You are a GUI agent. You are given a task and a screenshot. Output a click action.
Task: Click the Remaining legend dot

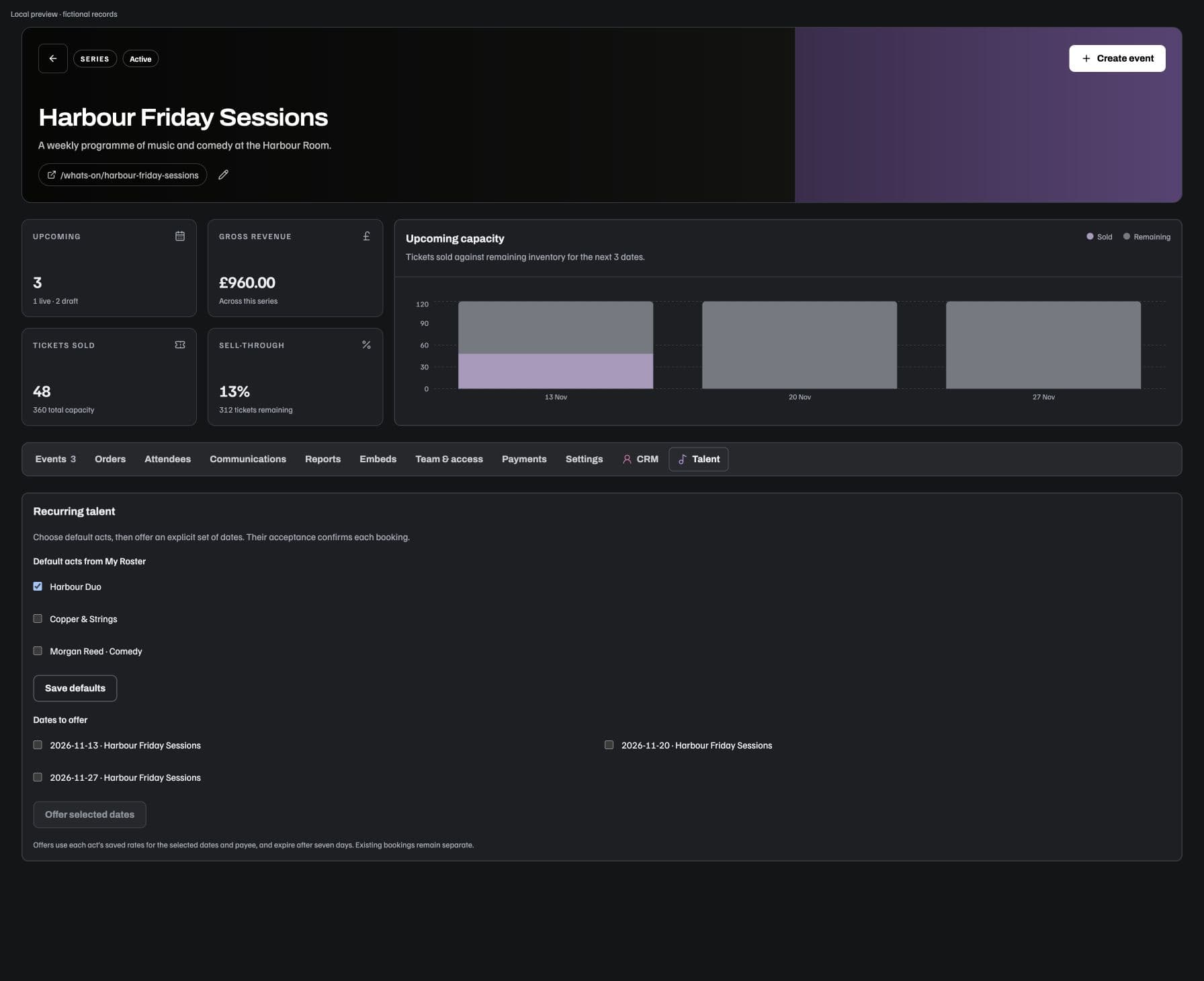1127,237
